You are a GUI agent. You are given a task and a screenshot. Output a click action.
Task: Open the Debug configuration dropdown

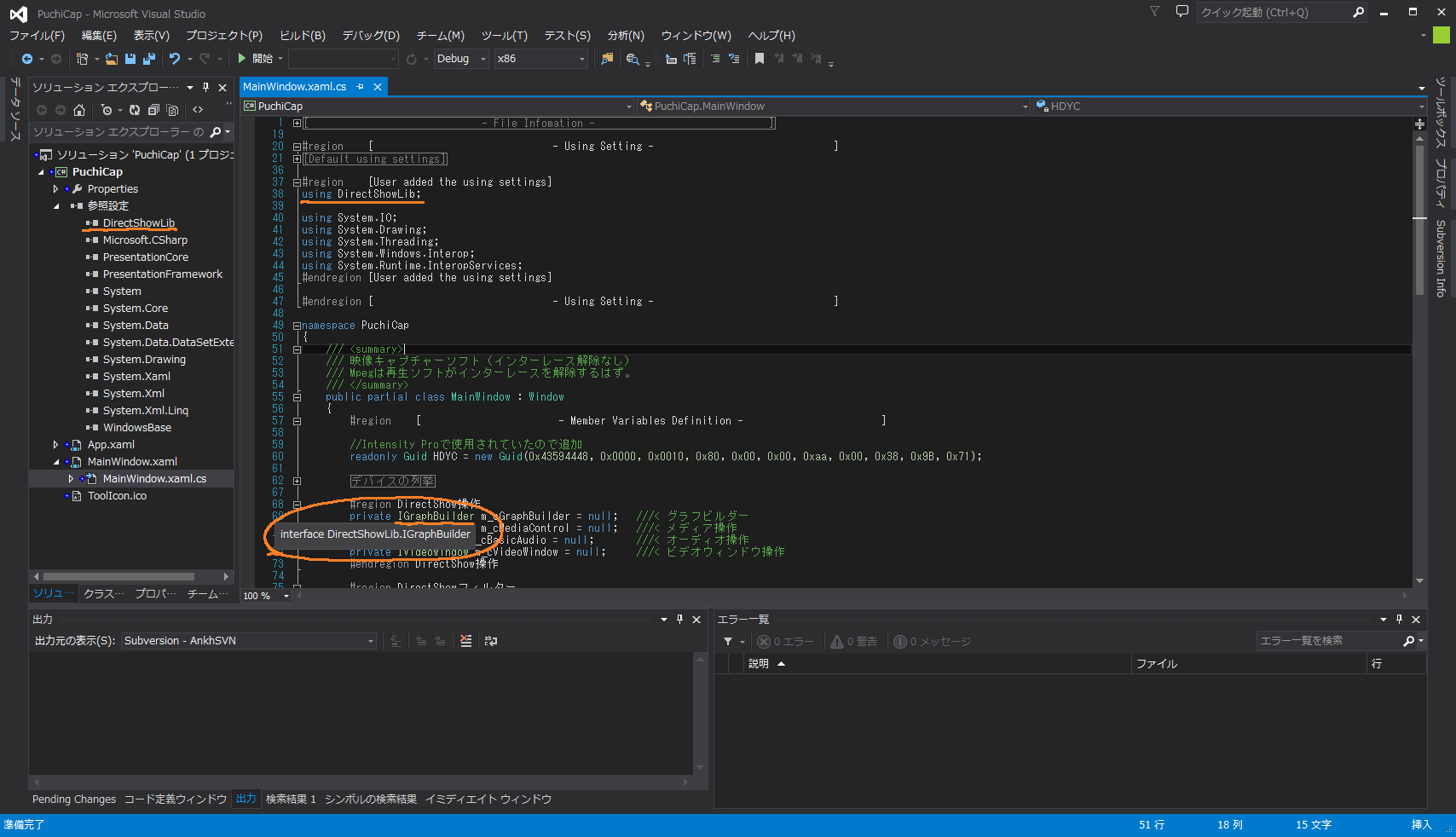tap(461, 59)
